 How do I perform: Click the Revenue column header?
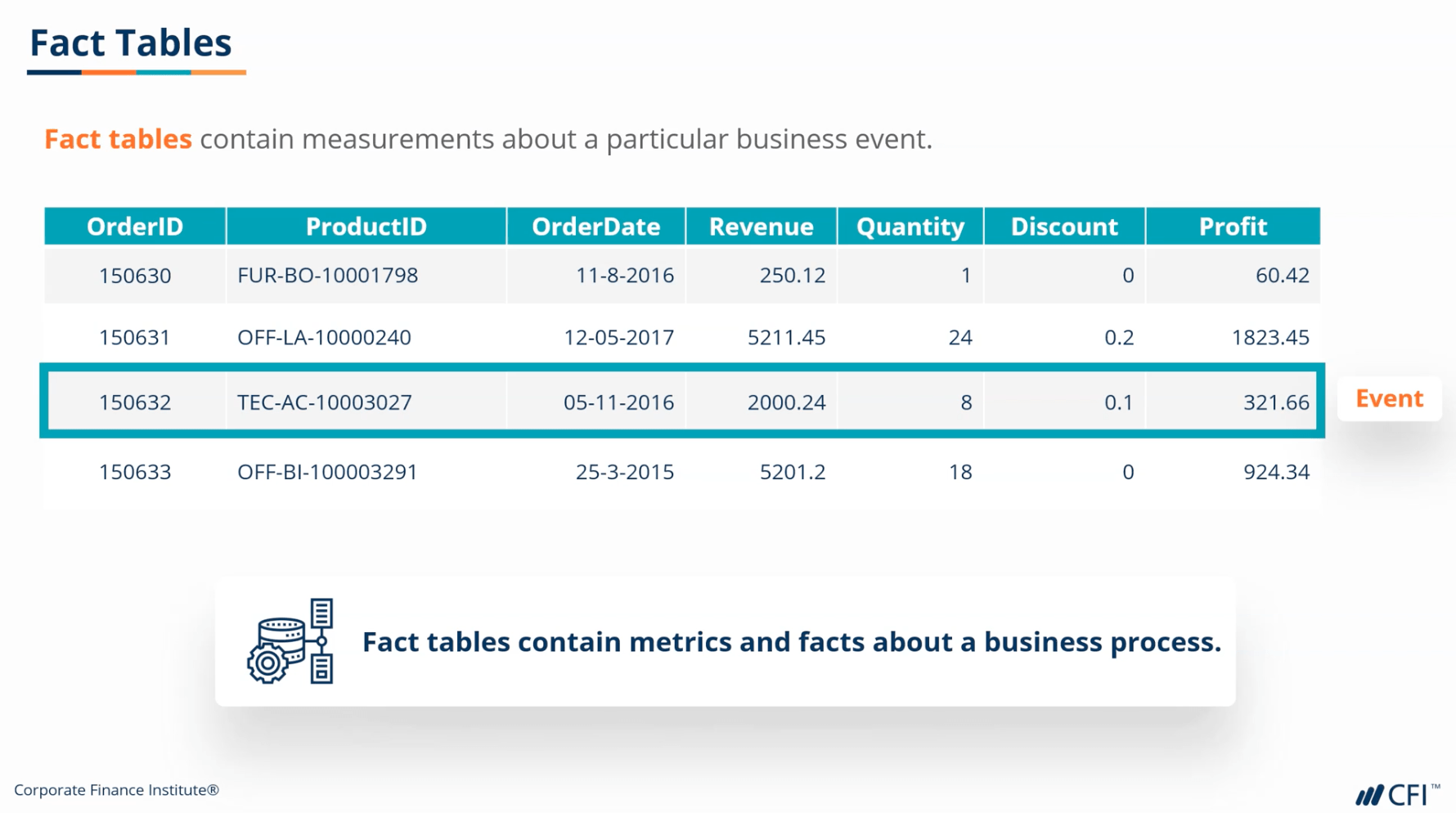761,227
